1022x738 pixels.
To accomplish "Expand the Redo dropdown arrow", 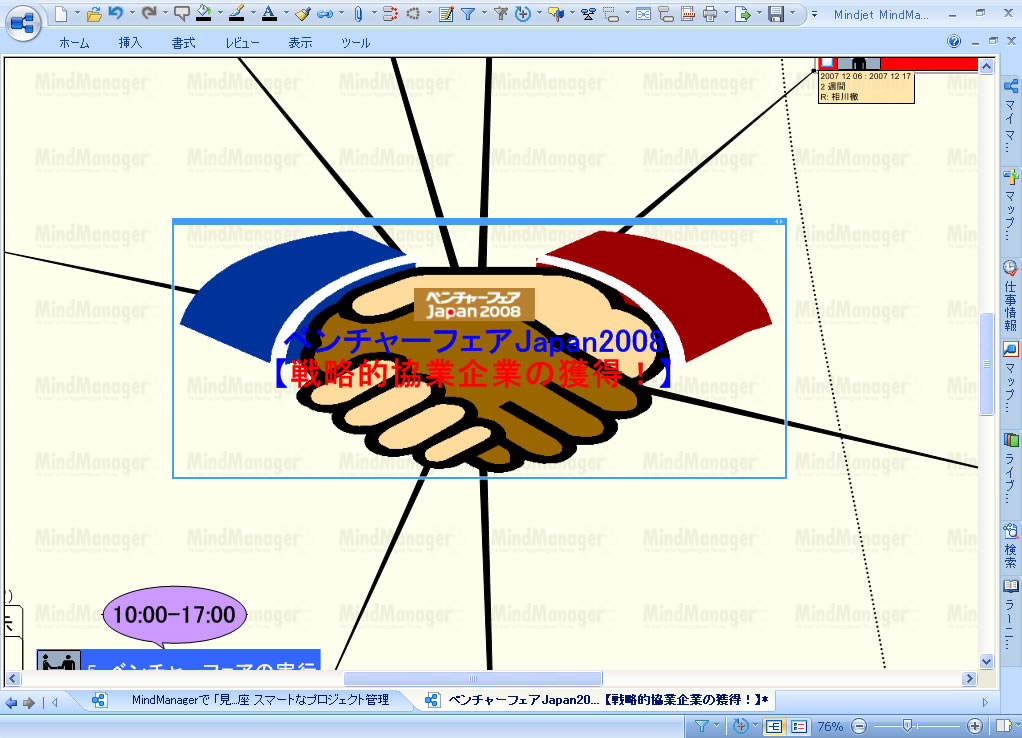I will click(x=165, y=13).
